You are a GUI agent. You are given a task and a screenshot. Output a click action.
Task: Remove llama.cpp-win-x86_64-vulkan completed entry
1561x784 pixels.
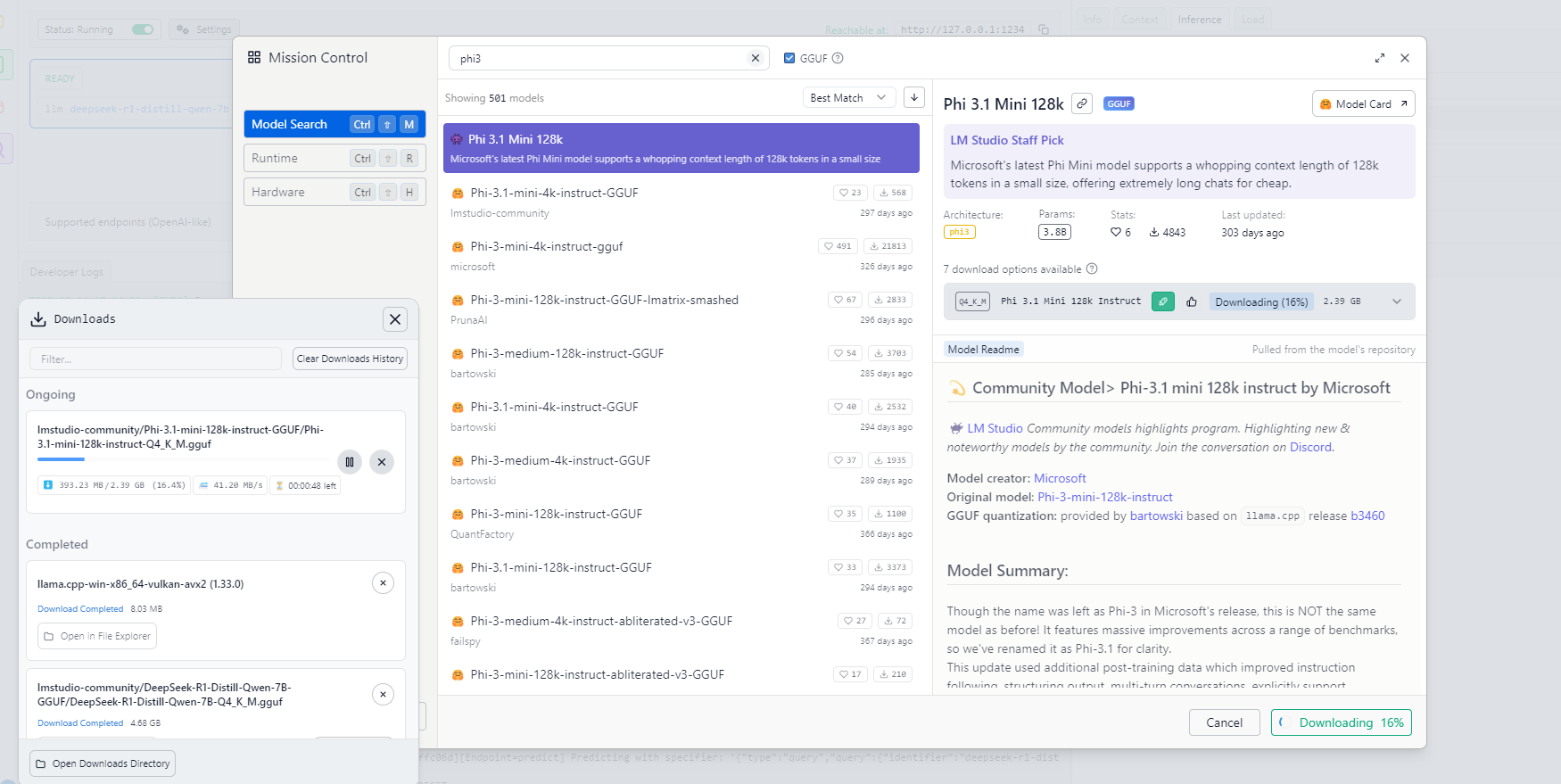pos(383,583)
